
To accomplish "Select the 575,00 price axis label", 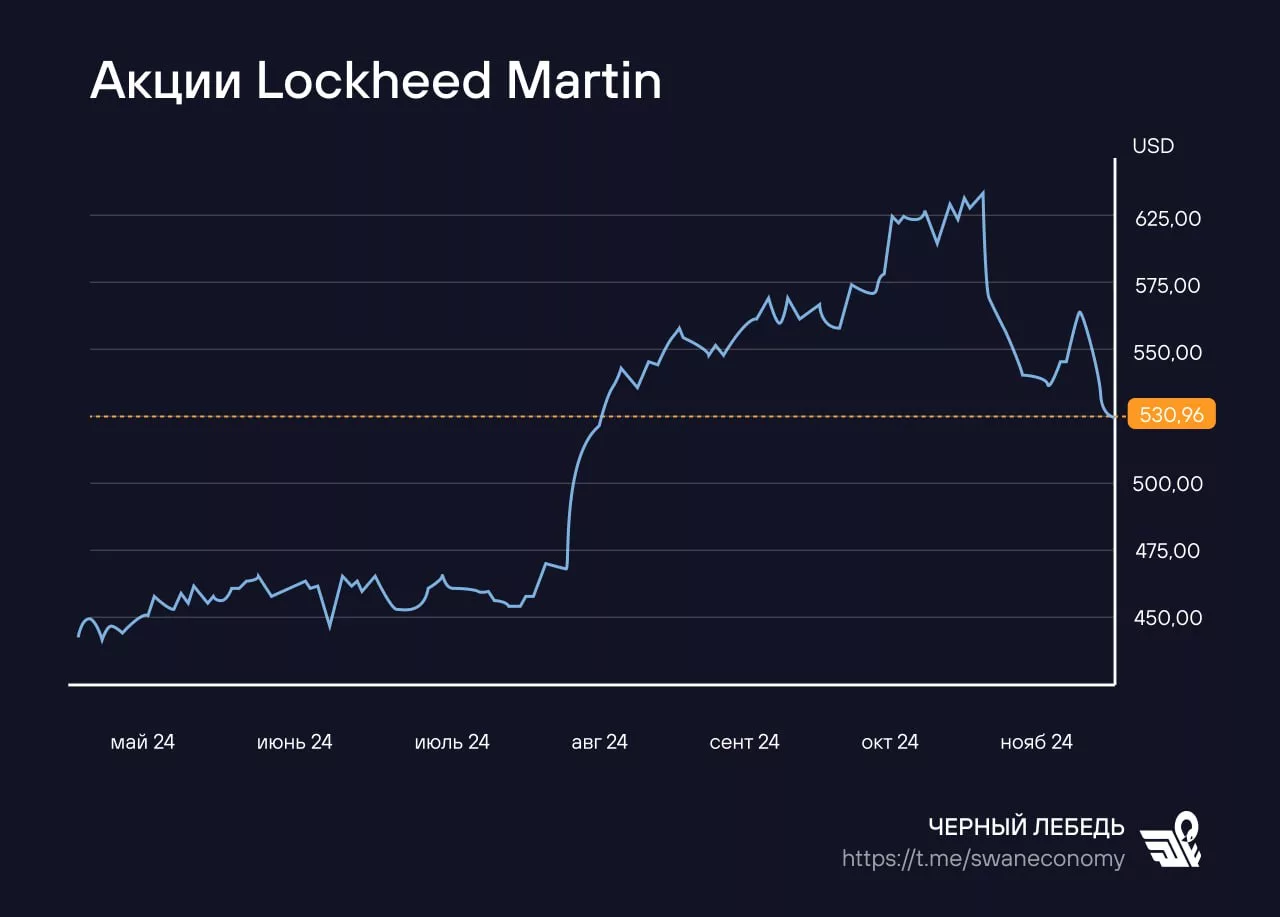I will 1168,286.
